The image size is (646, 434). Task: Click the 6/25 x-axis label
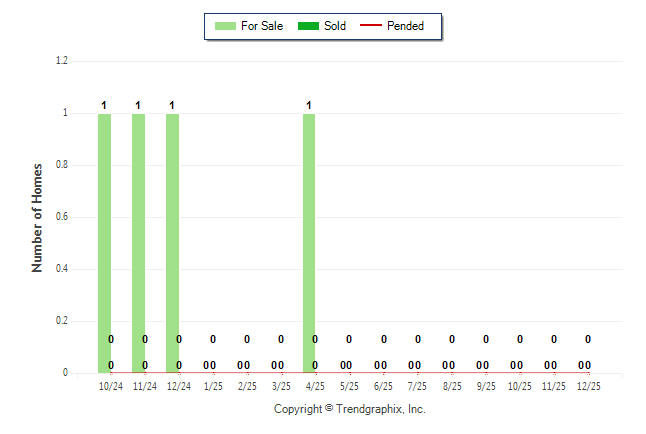pyautogui.click(x=383, y=385)
